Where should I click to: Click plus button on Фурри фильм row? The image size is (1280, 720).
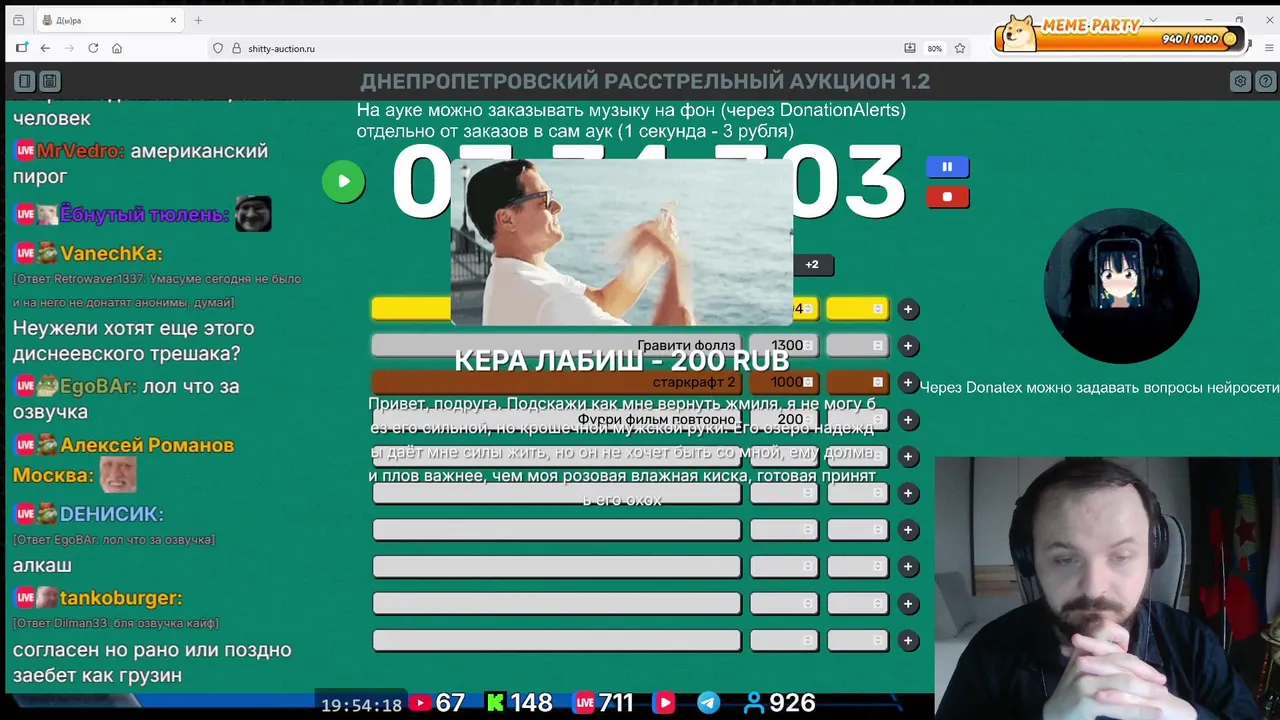[x=908, y=420]
